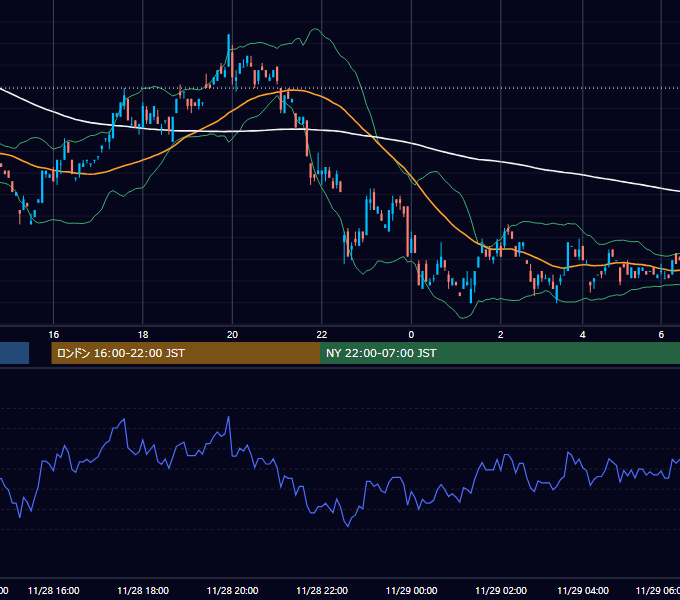Click the ロンドン 16:00-22:00 JST session bar
The width and height of the screenshot is (680, 600).
(186, 353)
